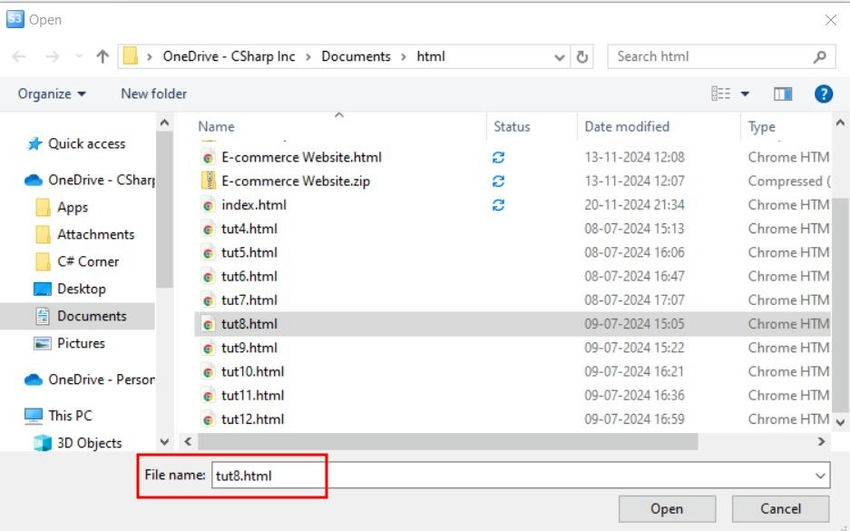
Task: Click navigation pane scroll up arrow
Action: click(x=164, y=123)
